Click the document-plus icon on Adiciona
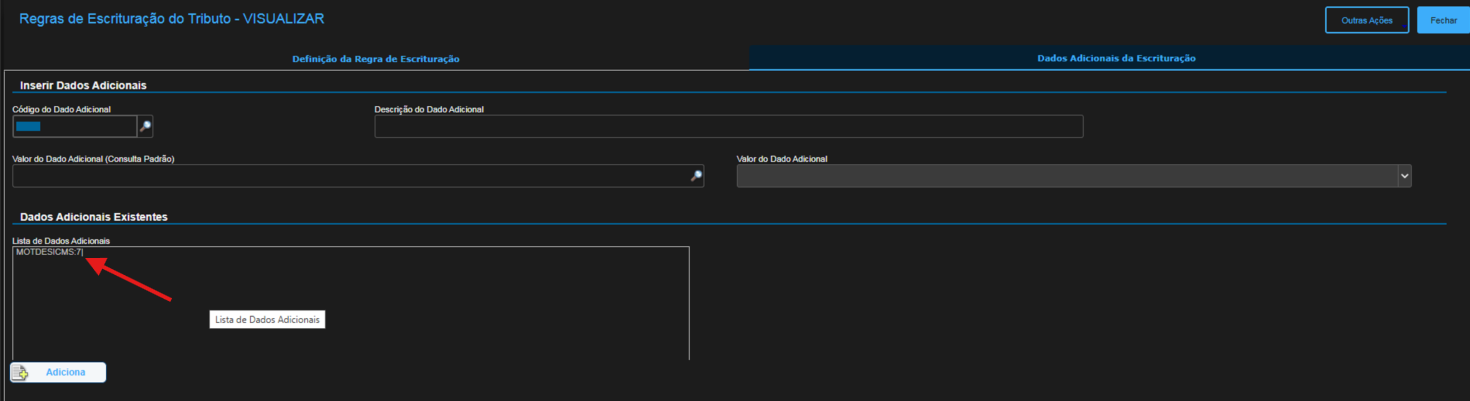Viewport: 1470px width, 401px height. (x=20, y=373)
